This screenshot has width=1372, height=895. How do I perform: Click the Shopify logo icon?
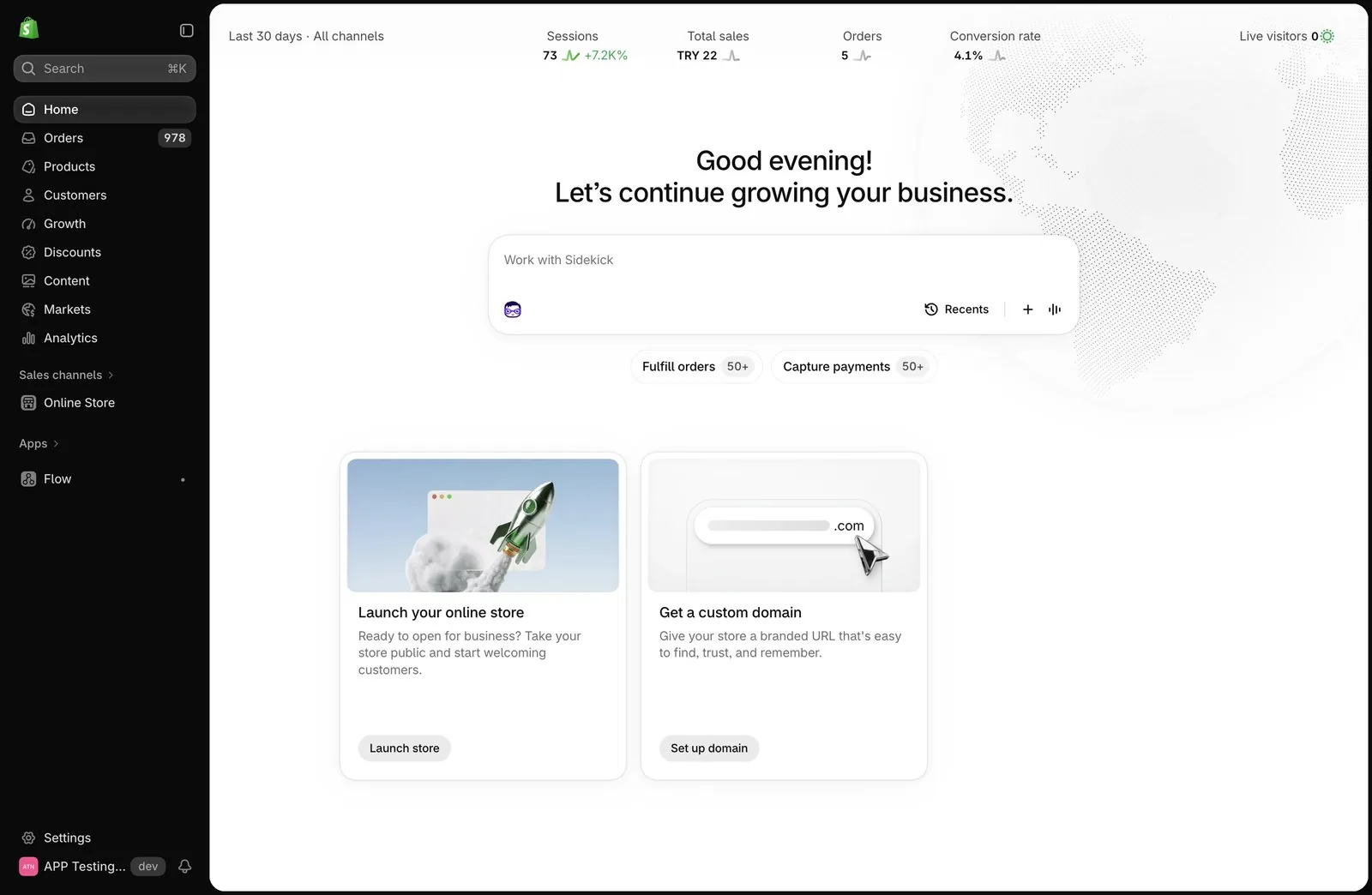(x=28, y=28)
